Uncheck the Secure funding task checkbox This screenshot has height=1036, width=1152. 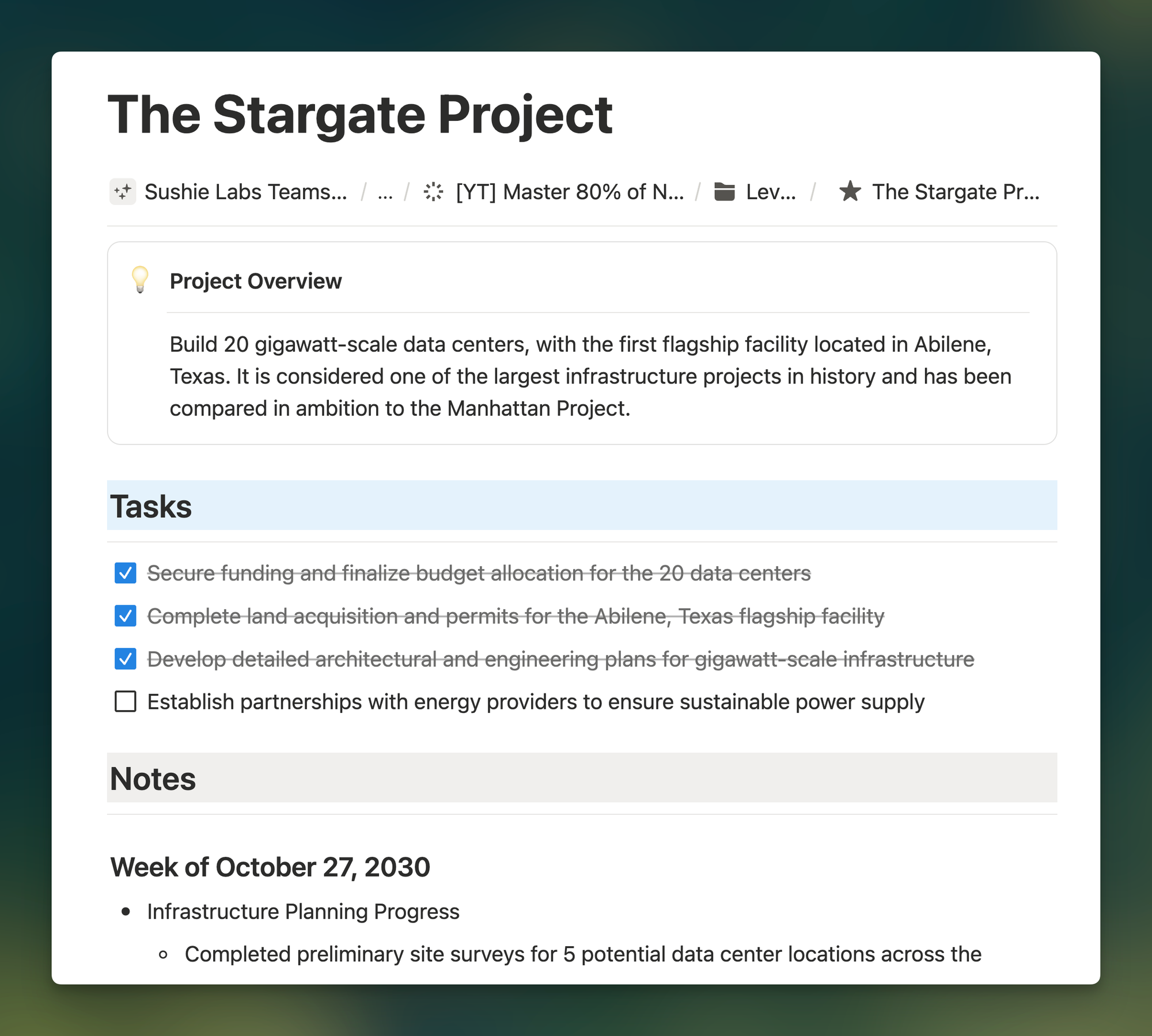pos(126,573)
